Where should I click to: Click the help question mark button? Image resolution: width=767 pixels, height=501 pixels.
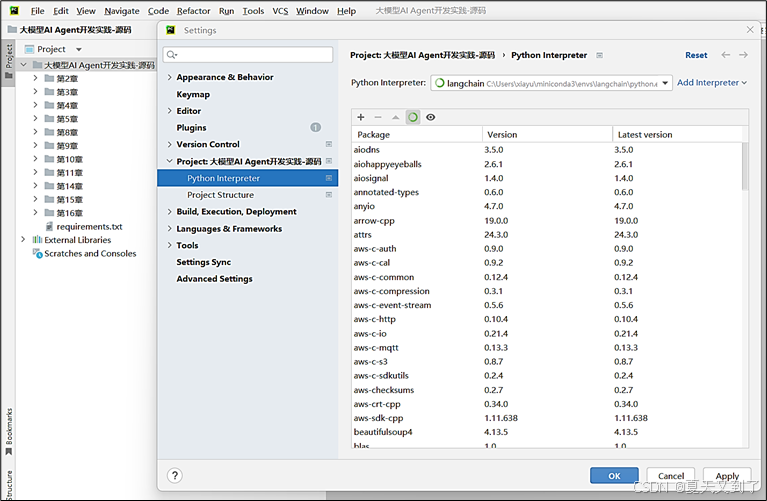click(x=175, y=476)
